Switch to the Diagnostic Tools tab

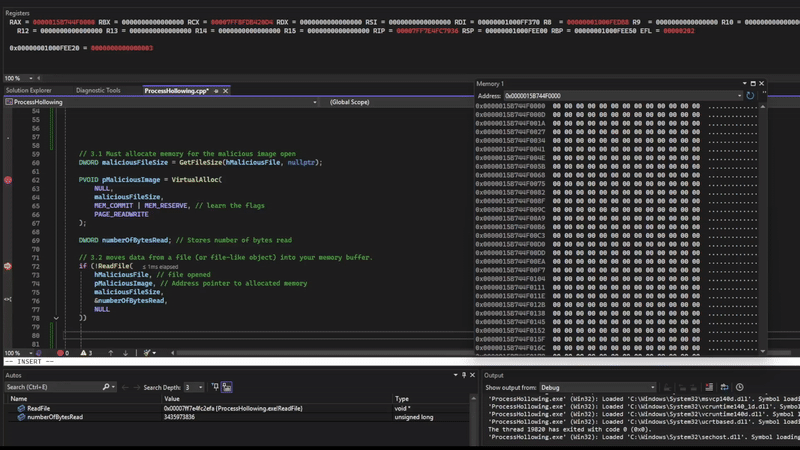click(x=98, y=90)
